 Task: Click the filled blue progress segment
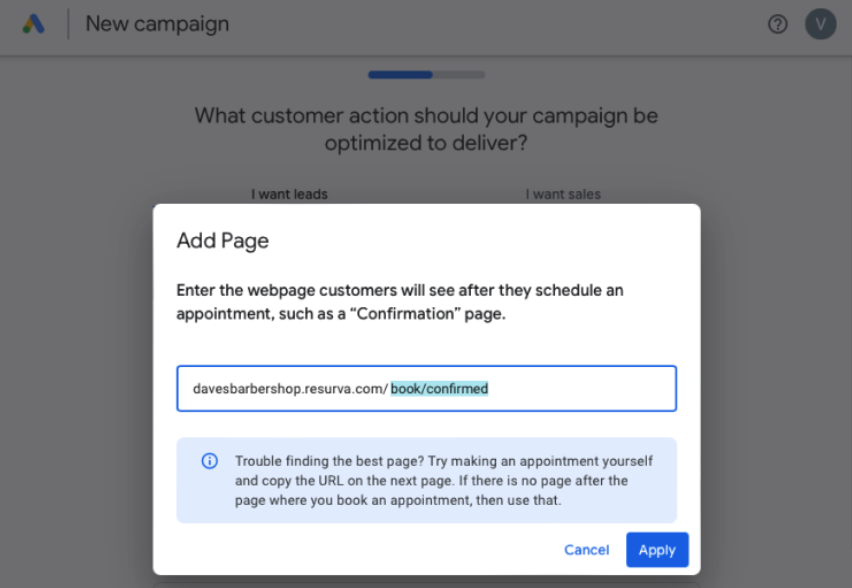pos(400,75)
